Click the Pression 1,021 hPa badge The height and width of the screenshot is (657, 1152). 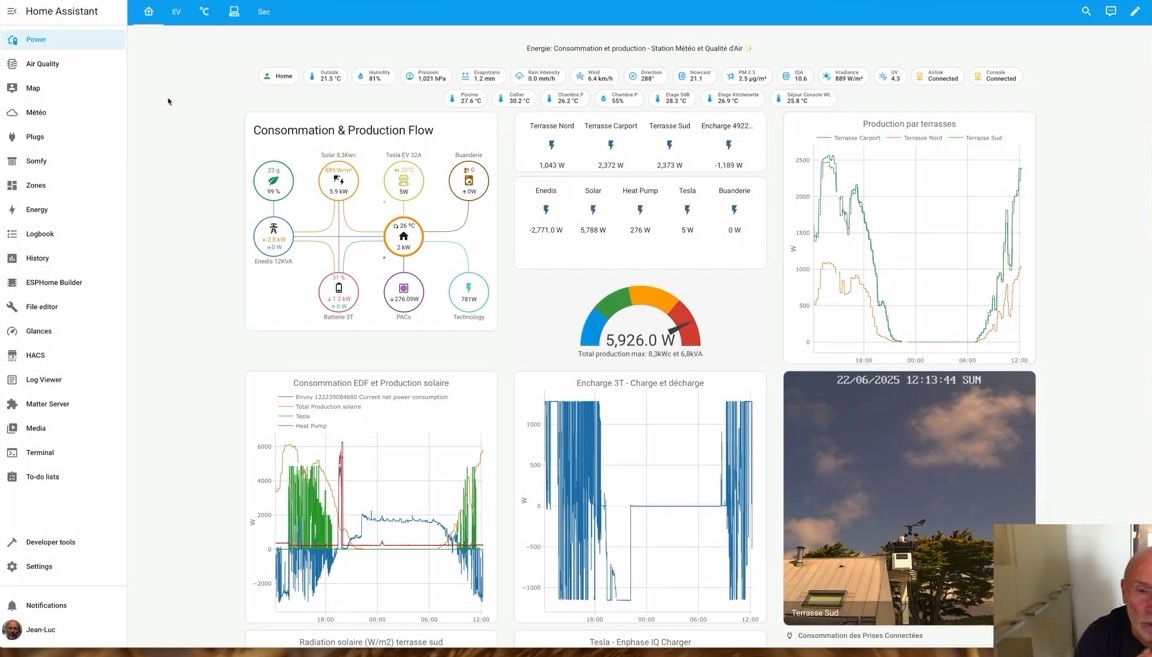426,76
